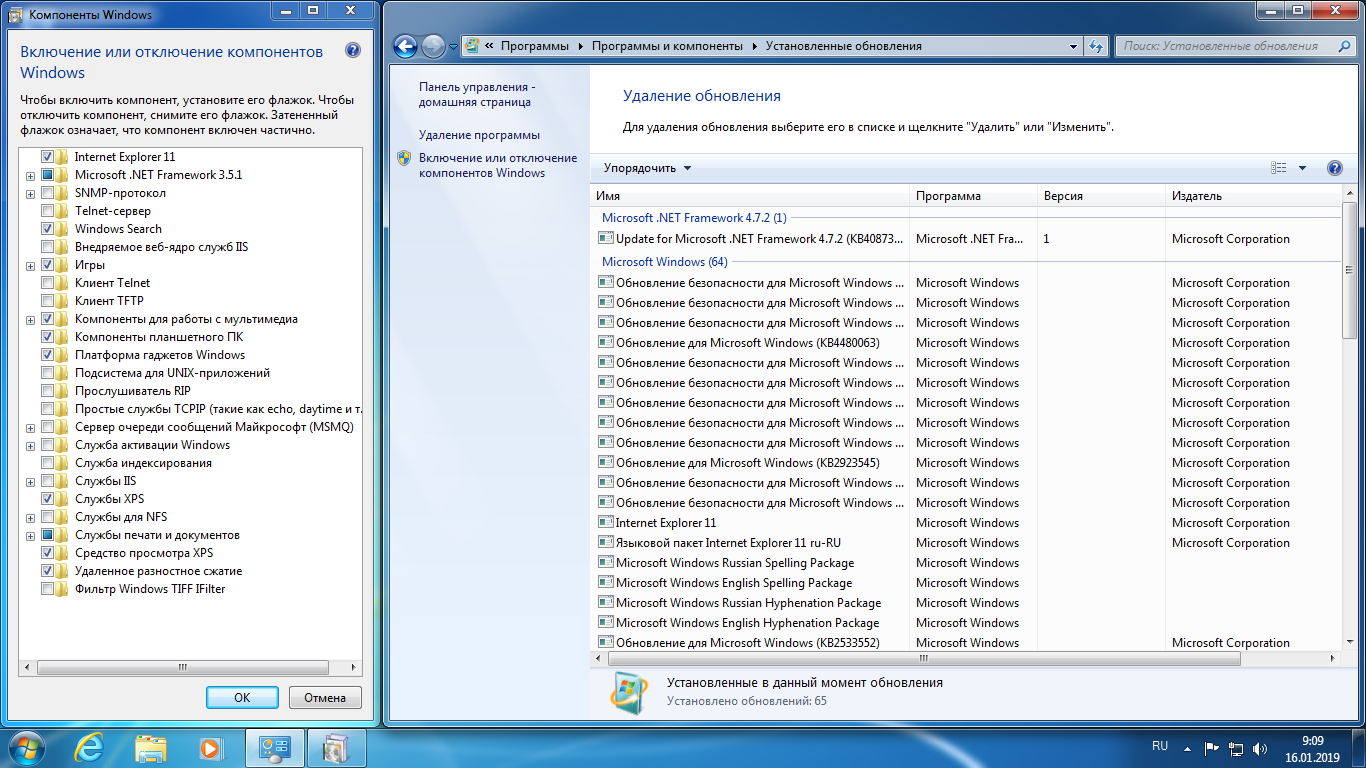Viewport: 1366px width, 768px height.
Task: Open Windows Explorer from the taskbar
Action: 151,747
